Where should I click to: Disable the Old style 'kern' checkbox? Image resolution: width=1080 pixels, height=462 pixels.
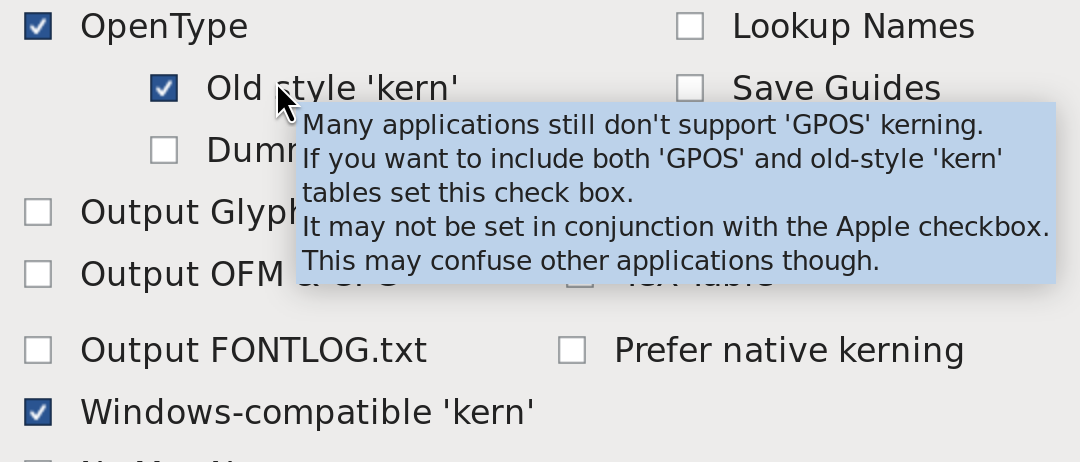pyautogui.click(x=164, y=88)
